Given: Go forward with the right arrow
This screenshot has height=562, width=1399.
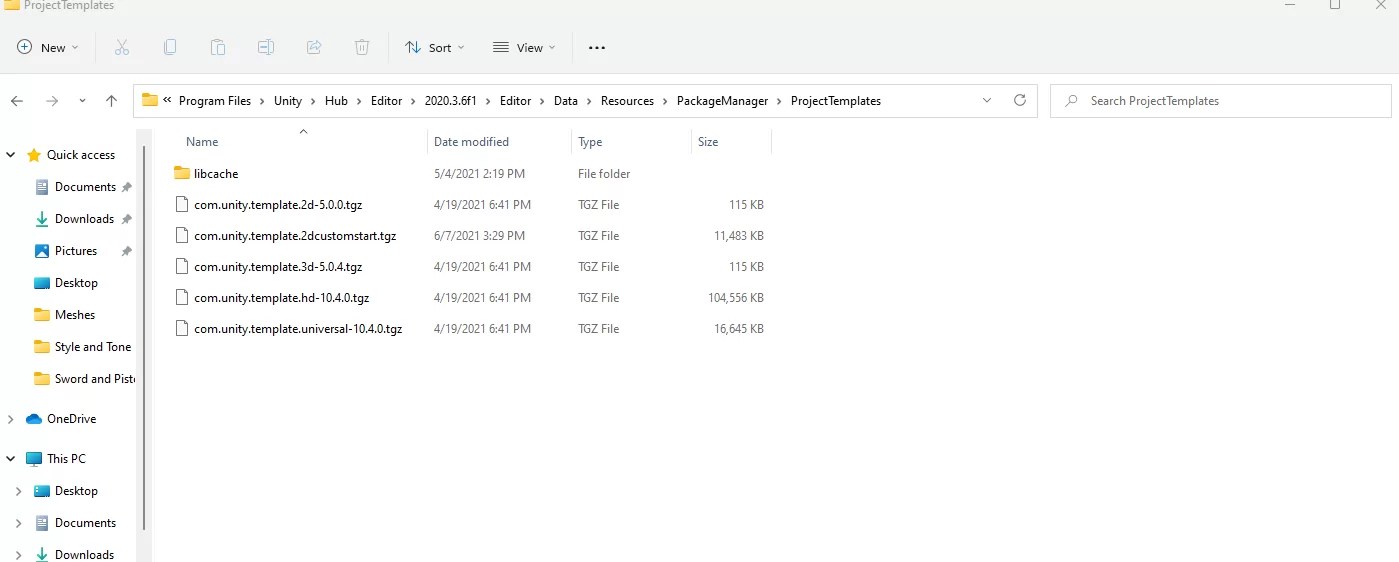Looking at the screenshot, I should (x=52, y=101).
